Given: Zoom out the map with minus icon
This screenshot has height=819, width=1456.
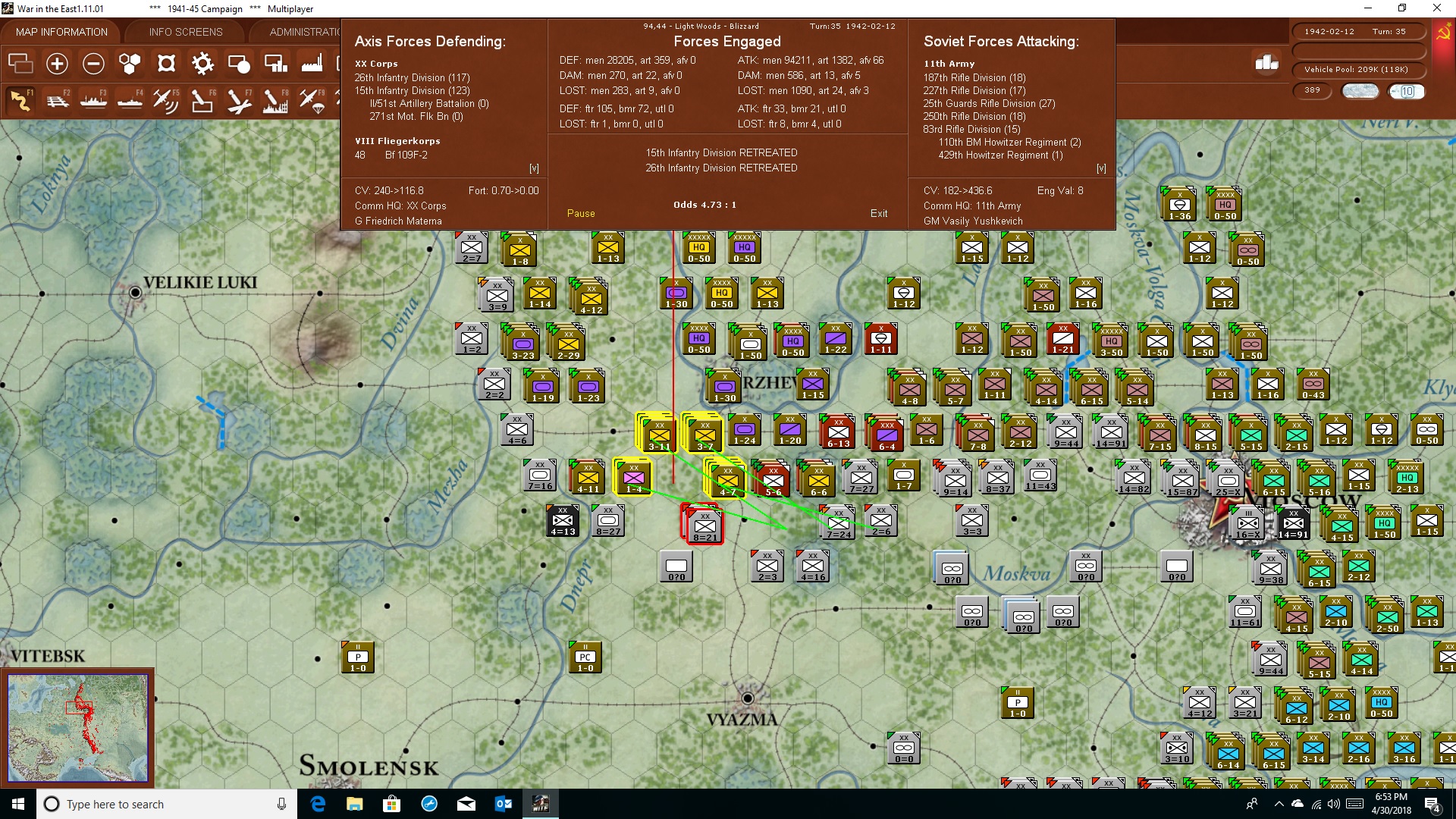Looking at the screenshot, I should tap(93, 64).
